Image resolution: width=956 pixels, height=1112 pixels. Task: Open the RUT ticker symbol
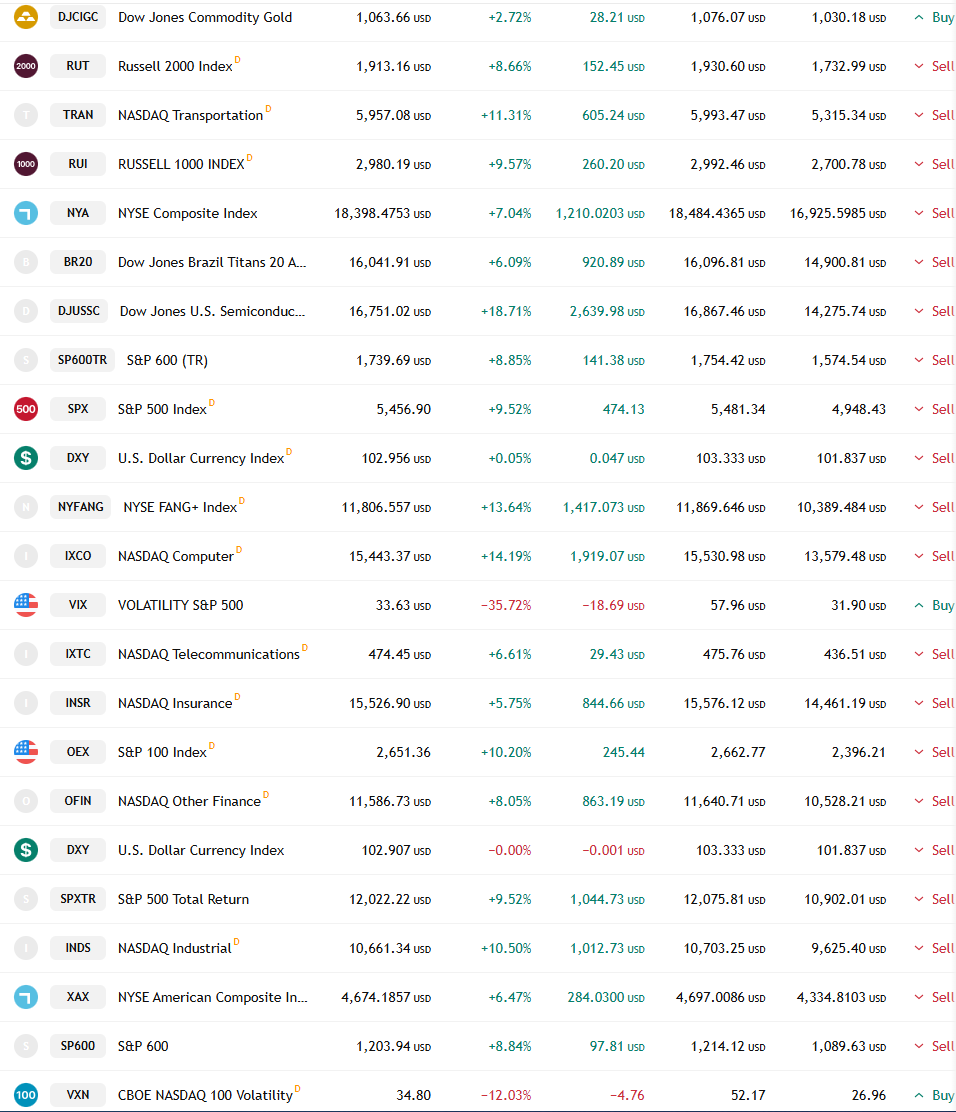(x=78, y=66)
